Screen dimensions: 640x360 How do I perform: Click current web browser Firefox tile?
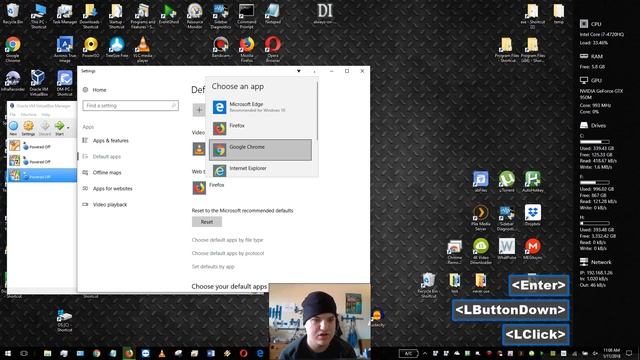209,188
